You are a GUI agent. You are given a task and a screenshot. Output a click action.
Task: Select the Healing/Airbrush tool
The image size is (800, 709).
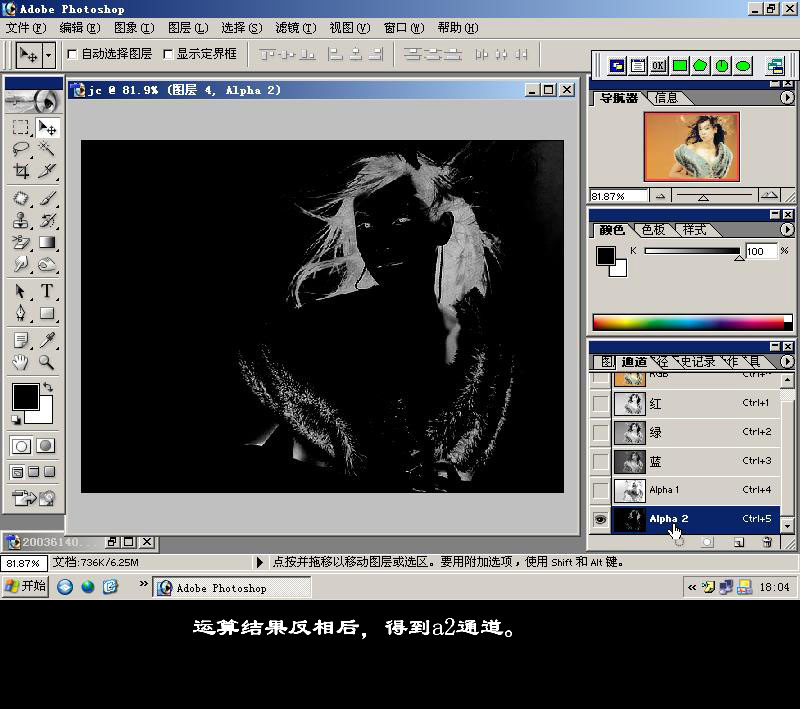coord(21,198)
